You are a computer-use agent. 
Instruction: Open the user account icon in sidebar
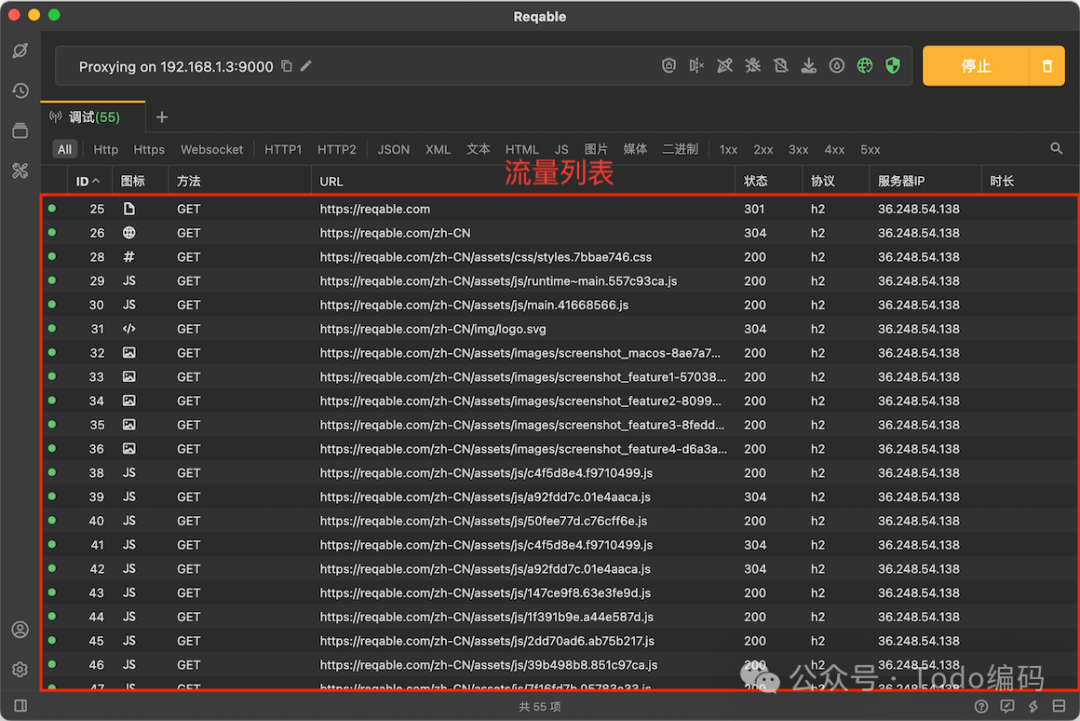click(21, 629)
